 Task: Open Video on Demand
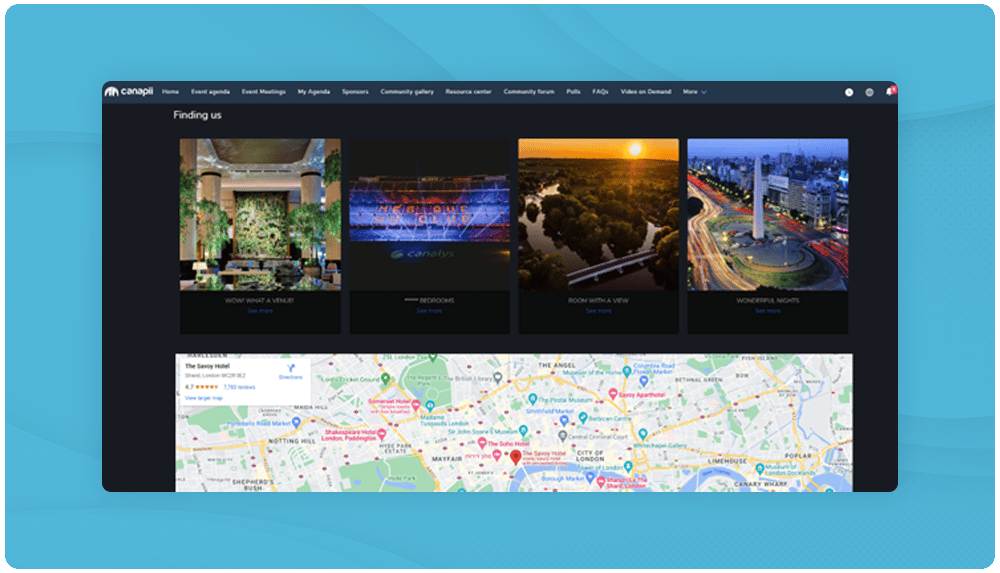pyautogui.click(x=645, y=92)
